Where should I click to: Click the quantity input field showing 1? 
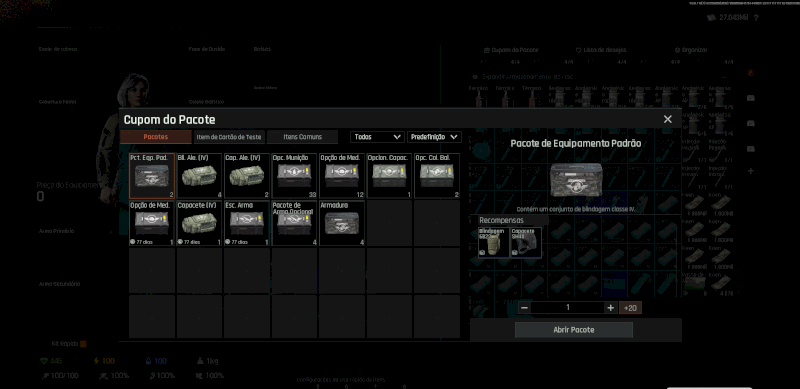tap(567, 308)
